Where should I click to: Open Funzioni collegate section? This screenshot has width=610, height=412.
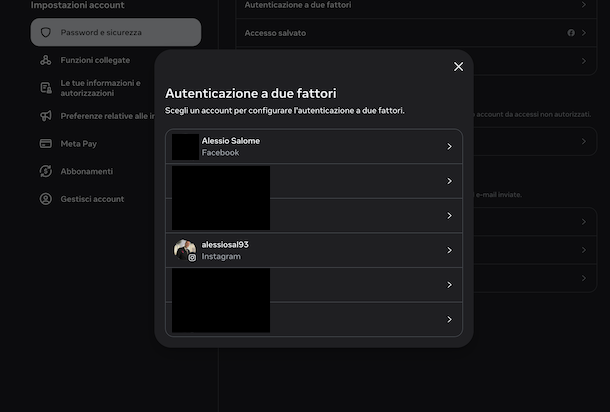tap(95, 60)
